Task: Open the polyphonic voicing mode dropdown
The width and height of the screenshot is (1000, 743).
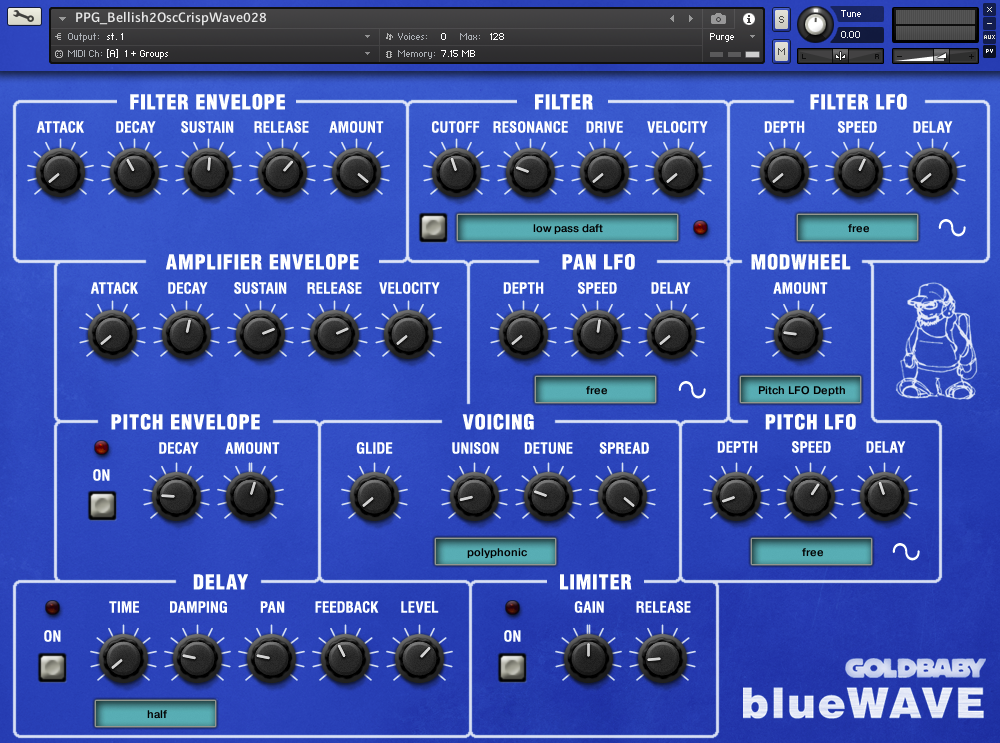Action: pyautogui.click(x=495, y=552)
